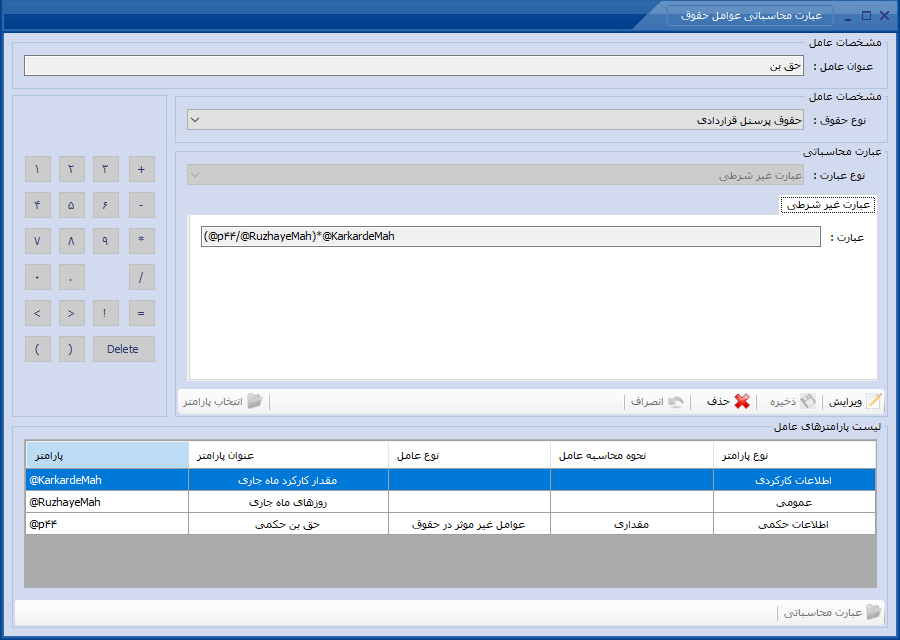Open the نوع عبارت dropdown arrow
This screenshot has width=900, height=640.
tap(195, 175)
